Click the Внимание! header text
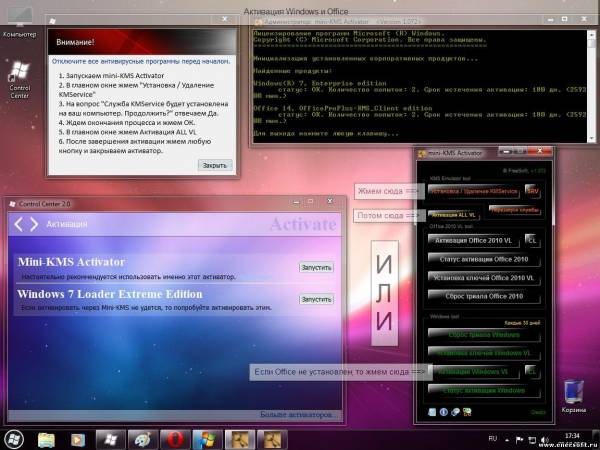The height and width of the screenshot is (450, 600). coord(75,42)
